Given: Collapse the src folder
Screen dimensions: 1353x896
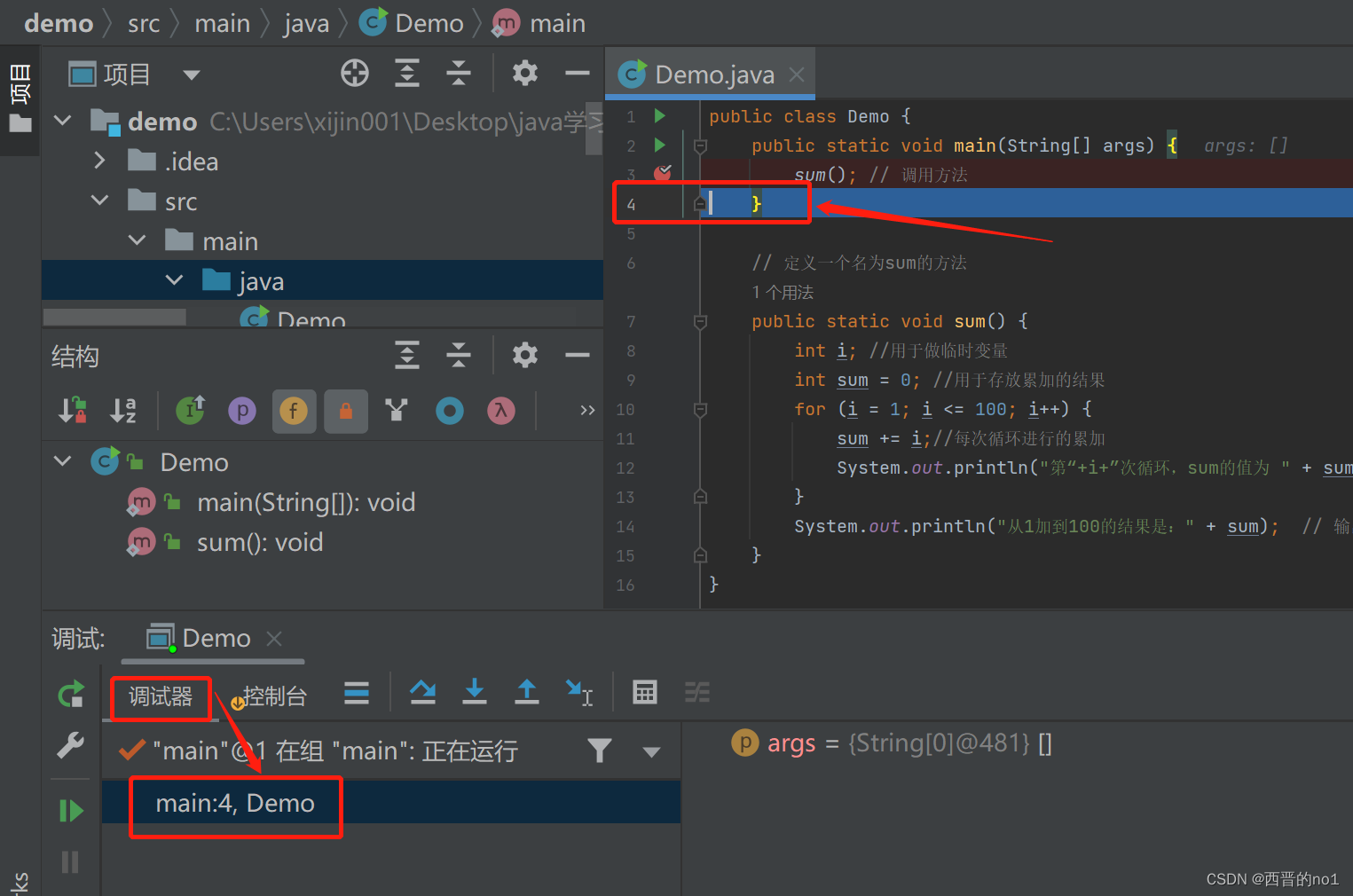Looking at the screenshot, I should [x=99, y=200].
